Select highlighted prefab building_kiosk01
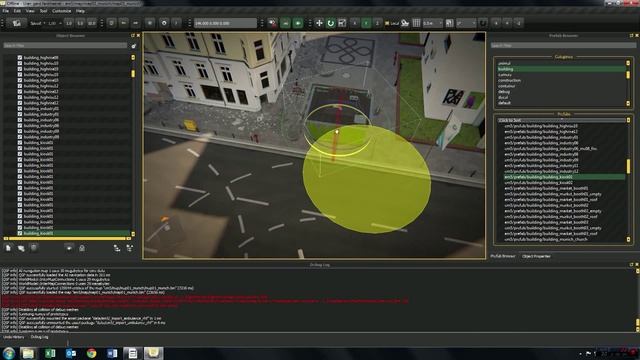Image resolution: width=640 pixels, height=360 pixels. click(x=563, y=177)
